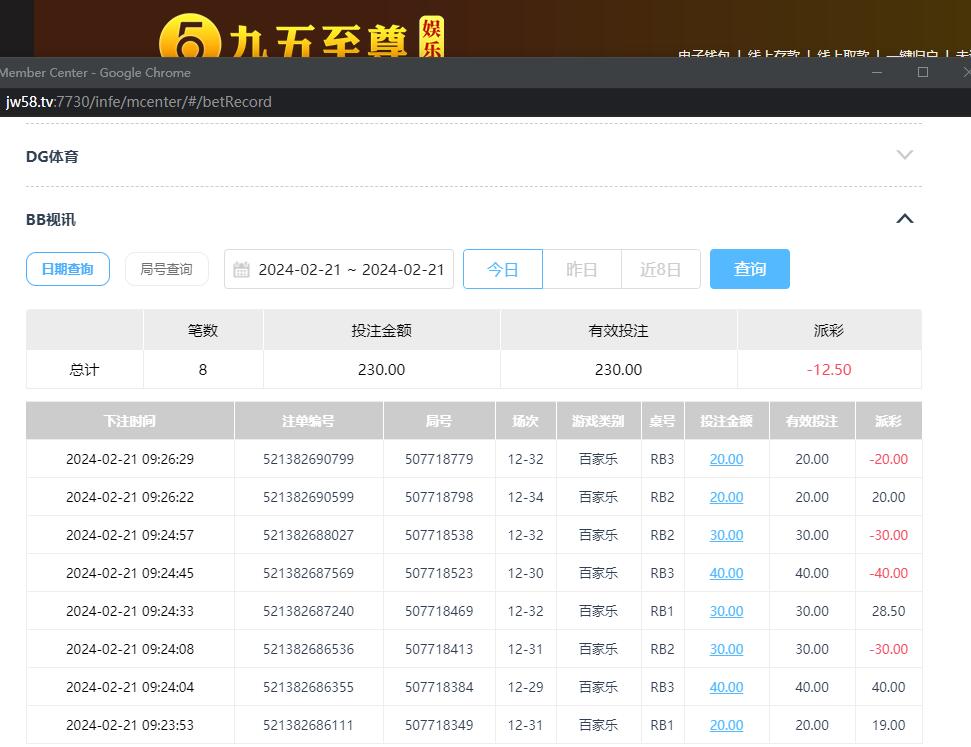The width and height of the screenshot is (971, 747).
Task: Open 40.00 bet link at 09:24:45
Action: (726, 573)
